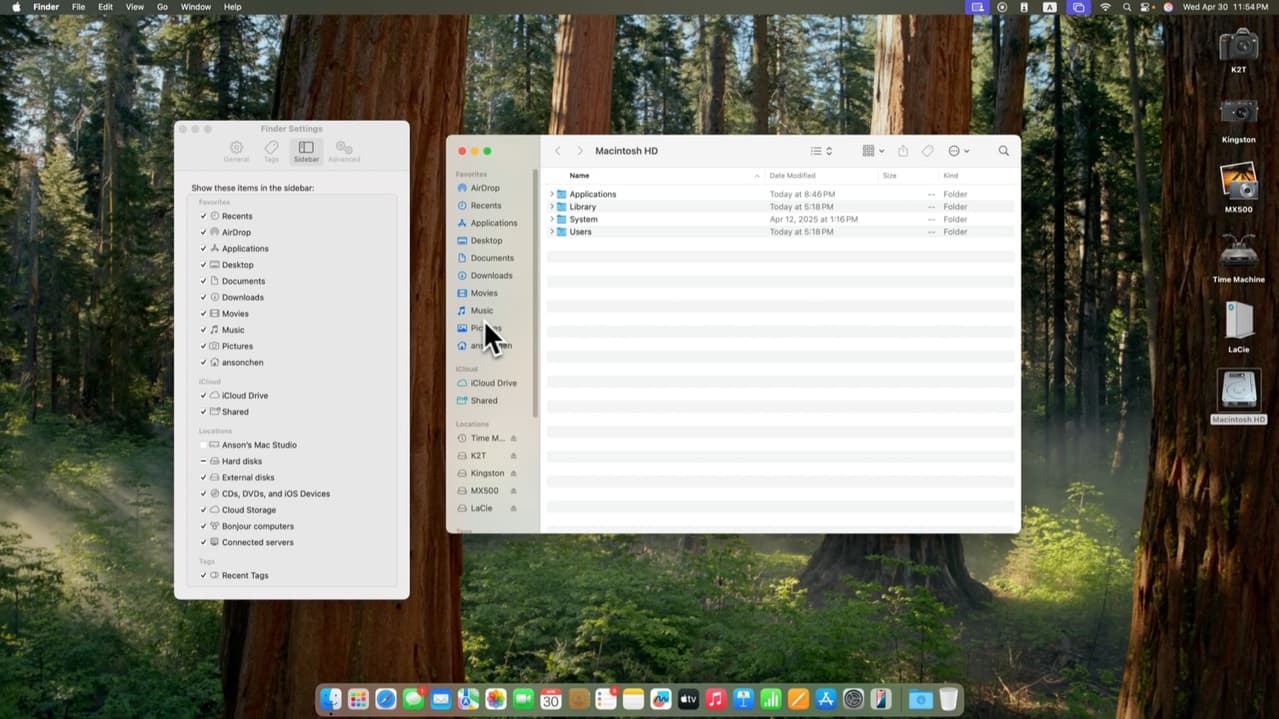
Task: Go back with the toolbar back arrow
Action: (558, 151)
